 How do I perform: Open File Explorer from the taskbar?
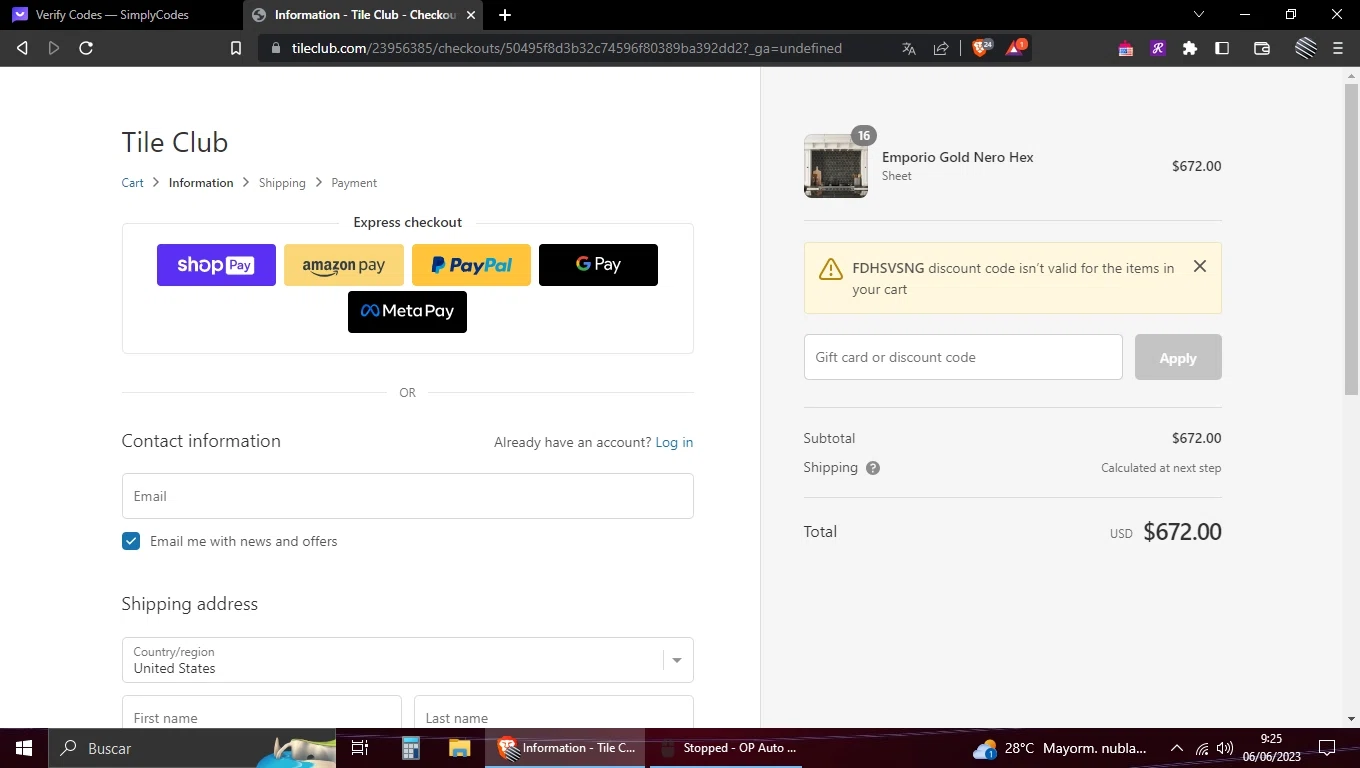point(459,748)
